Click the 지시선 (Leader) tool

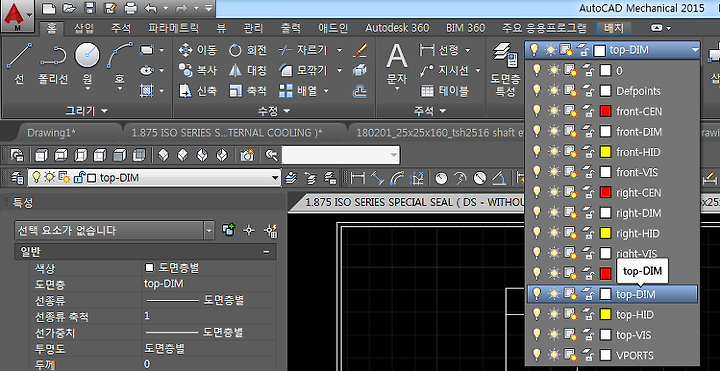click(x=444, y=70)
